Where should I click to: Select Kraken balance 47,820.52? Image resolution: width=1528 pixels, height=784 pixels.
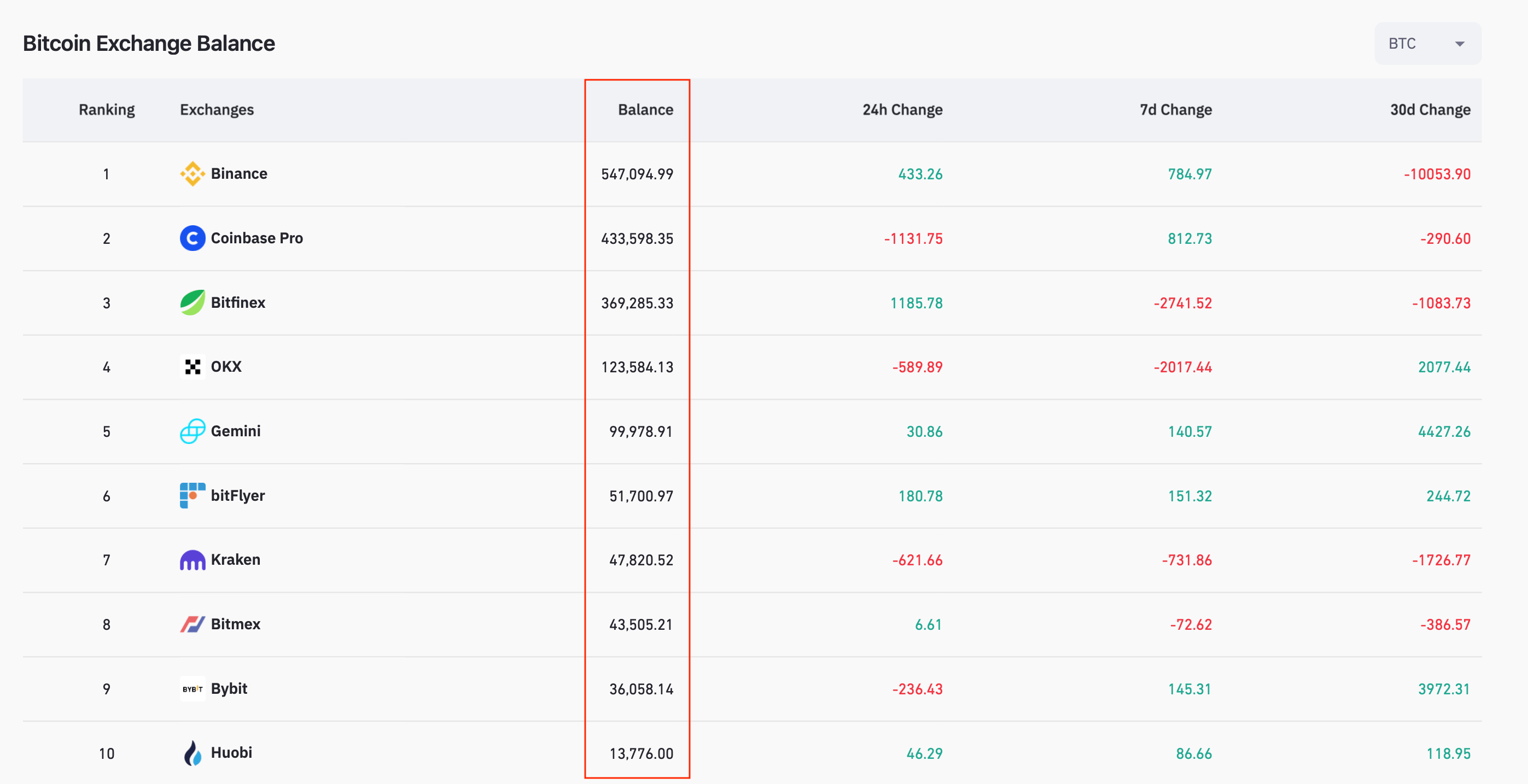click(x=641, y=560)
